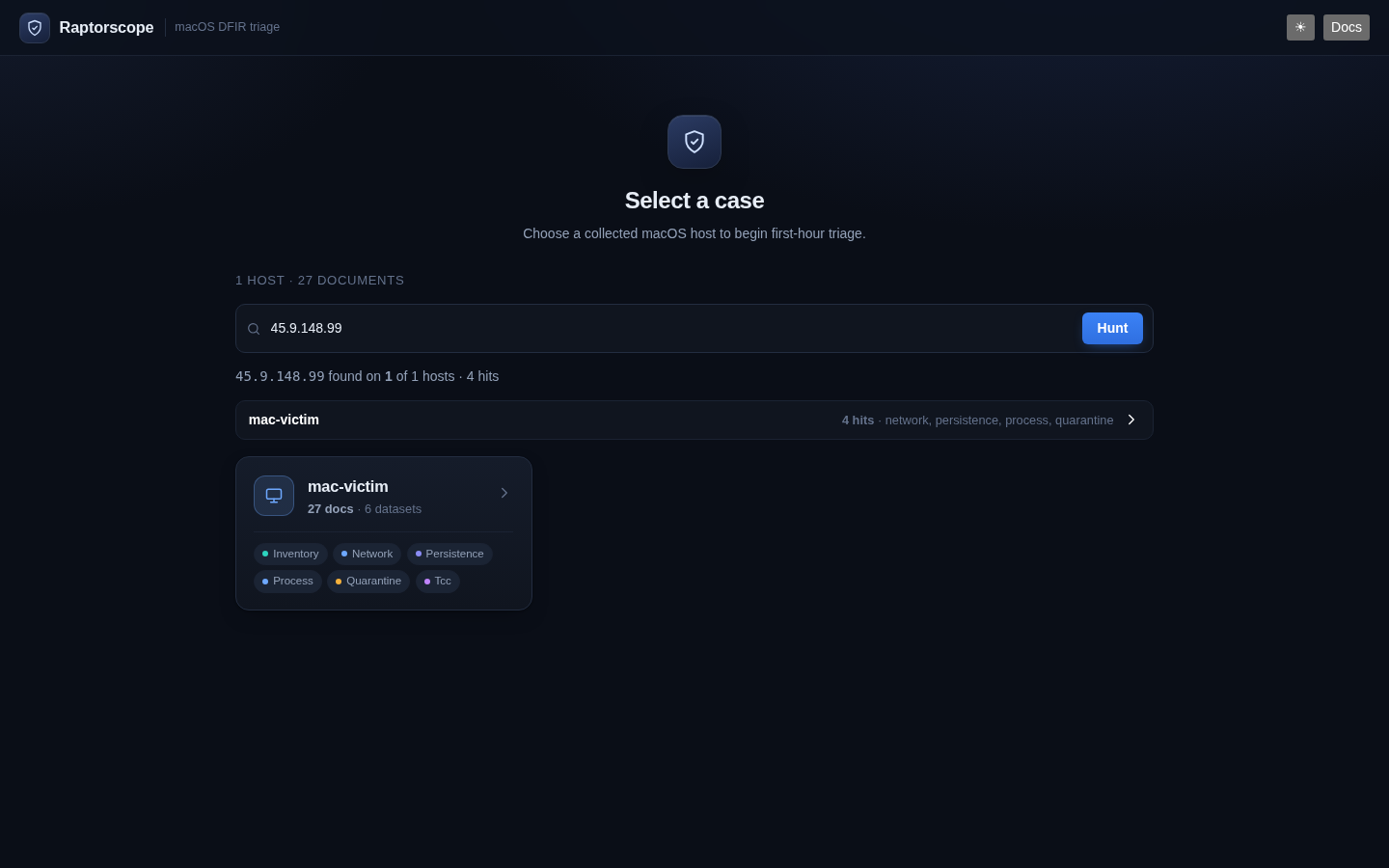Screen dimensions: 1389x868
Task: Select the Network dataset tag
Action: 367,554
